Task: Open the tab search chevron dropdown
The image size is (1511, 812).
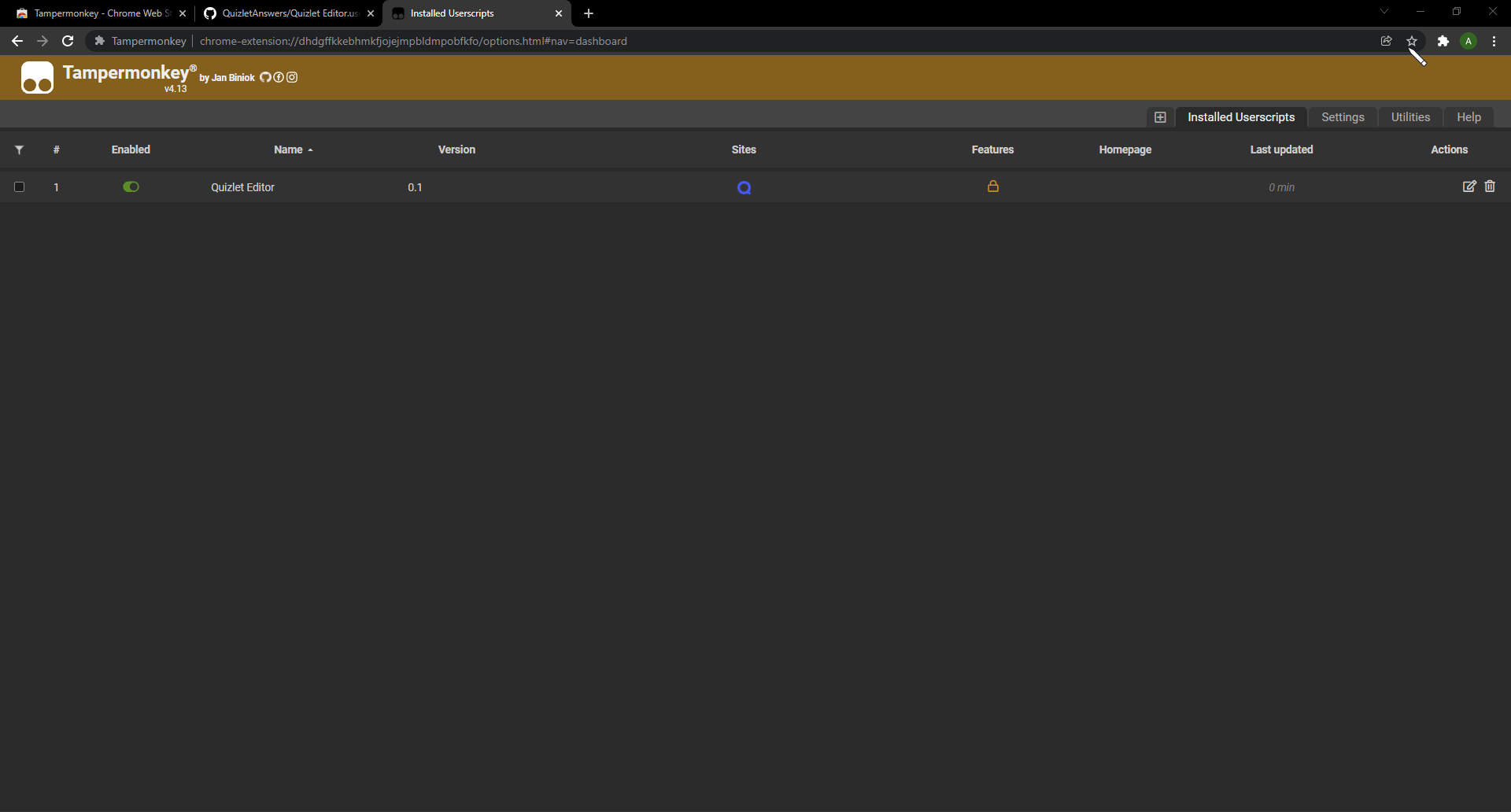Action: coord(1384,12)
